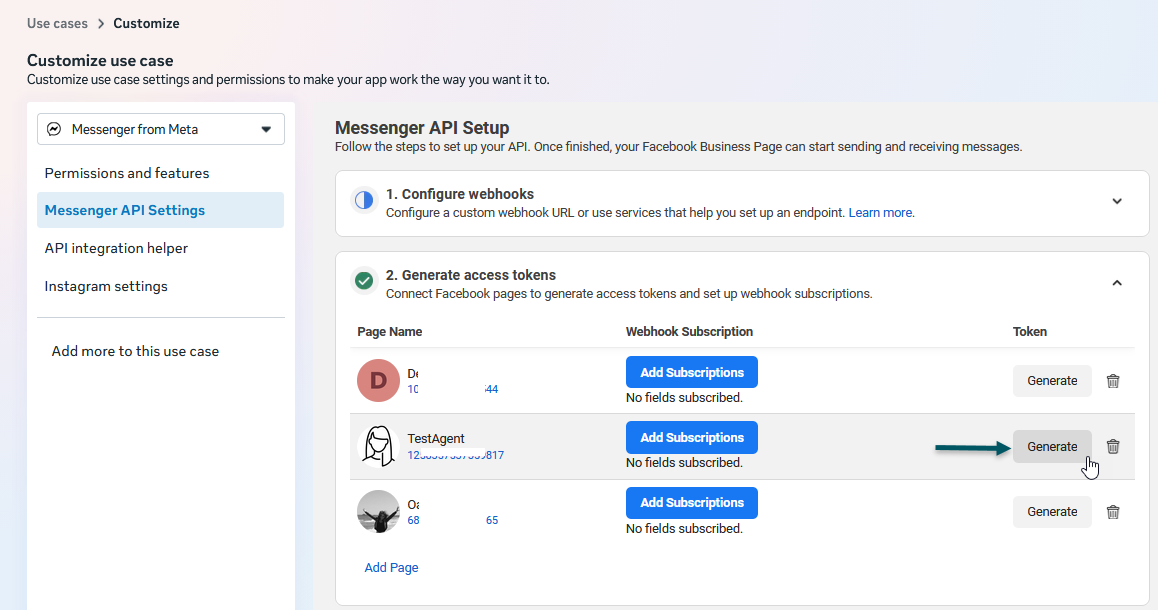The width and height of the screenshot is (1158, 610).
Task: Click the red D page avatar
Action: pos(378,380)
